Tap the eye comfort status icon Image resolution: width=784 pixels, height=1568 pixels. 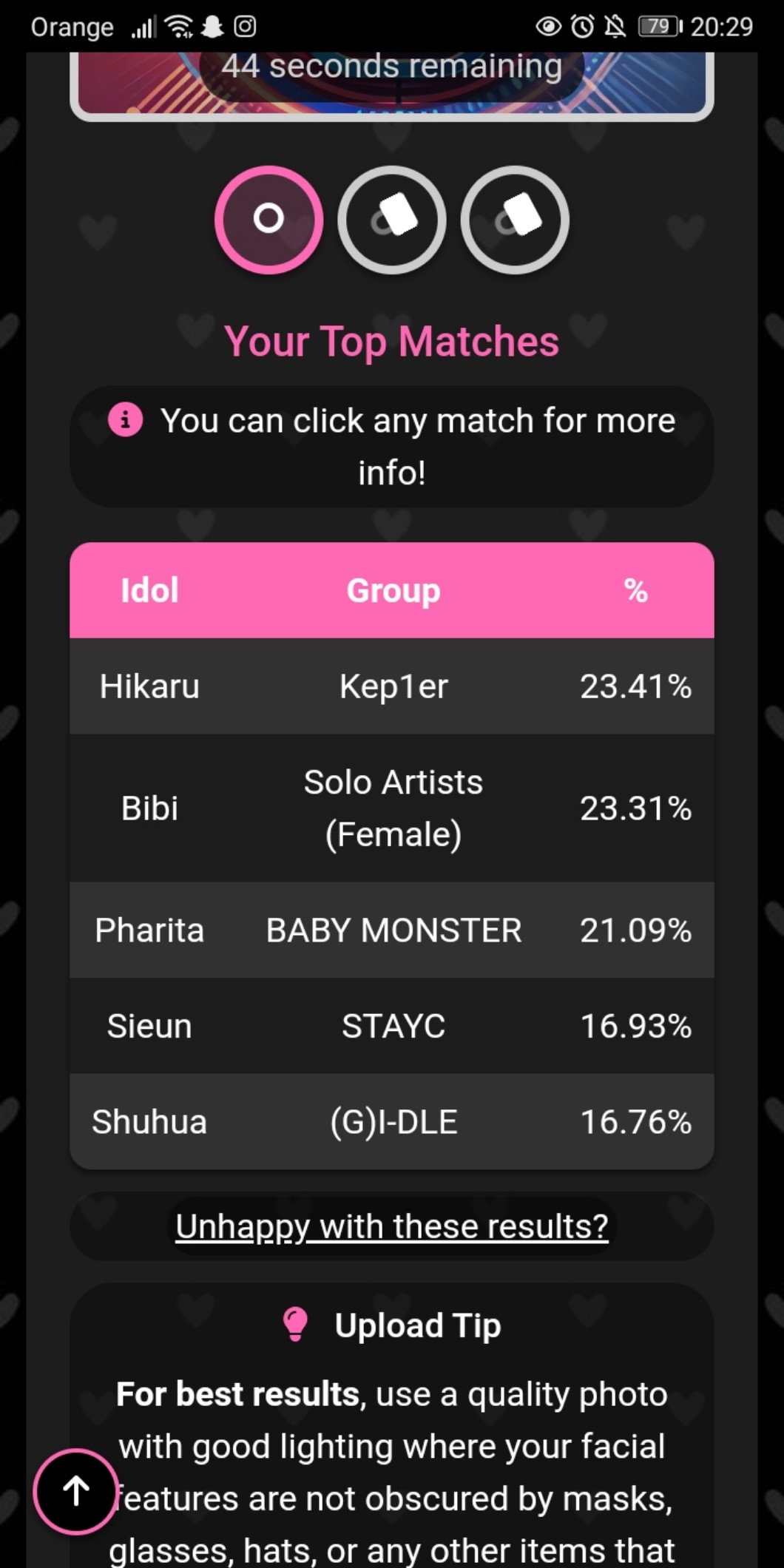[x=548, y=27]
